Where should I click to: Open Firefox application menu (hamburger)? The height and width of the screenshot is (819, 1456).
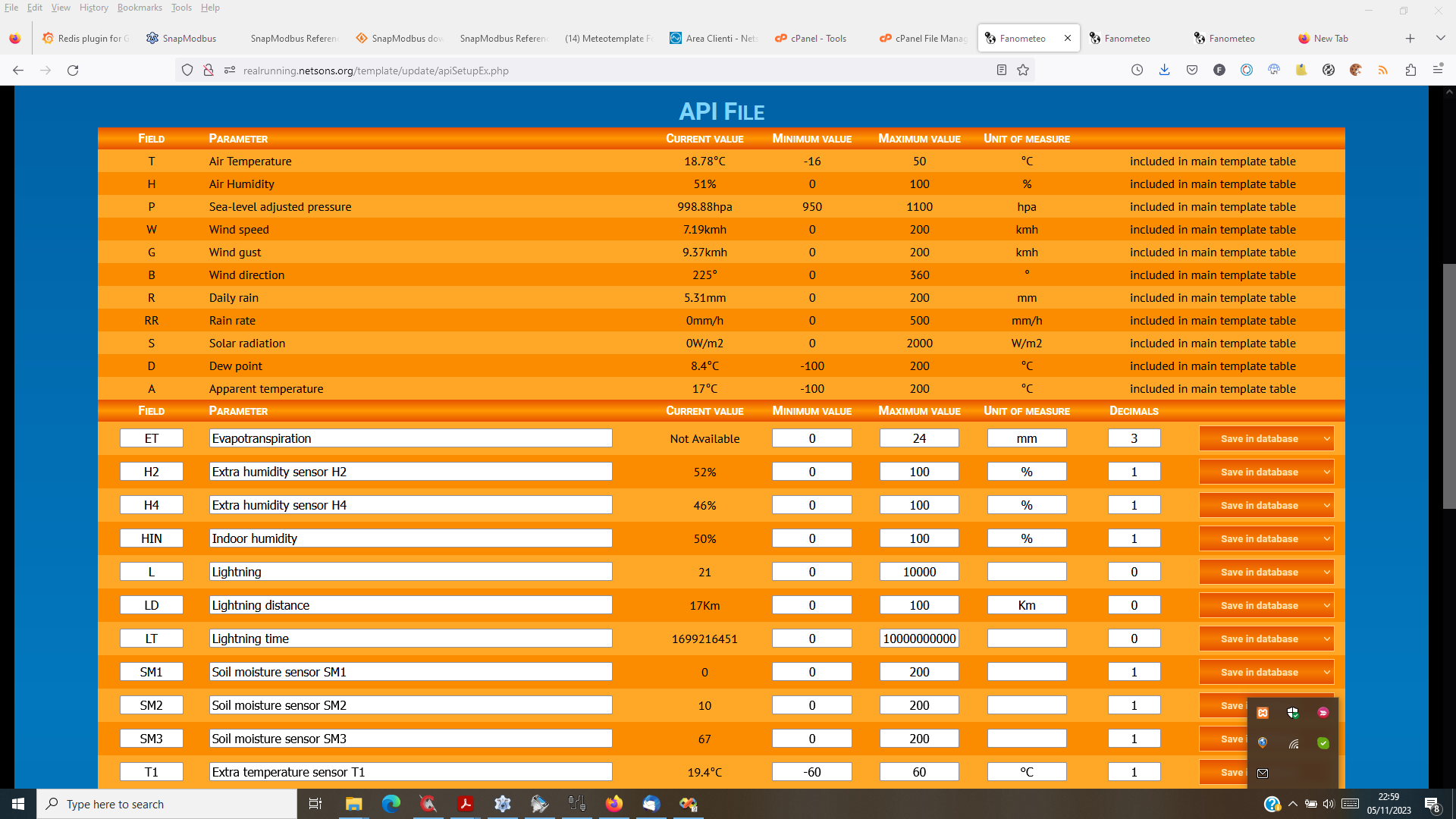[x=1438, y=71]
